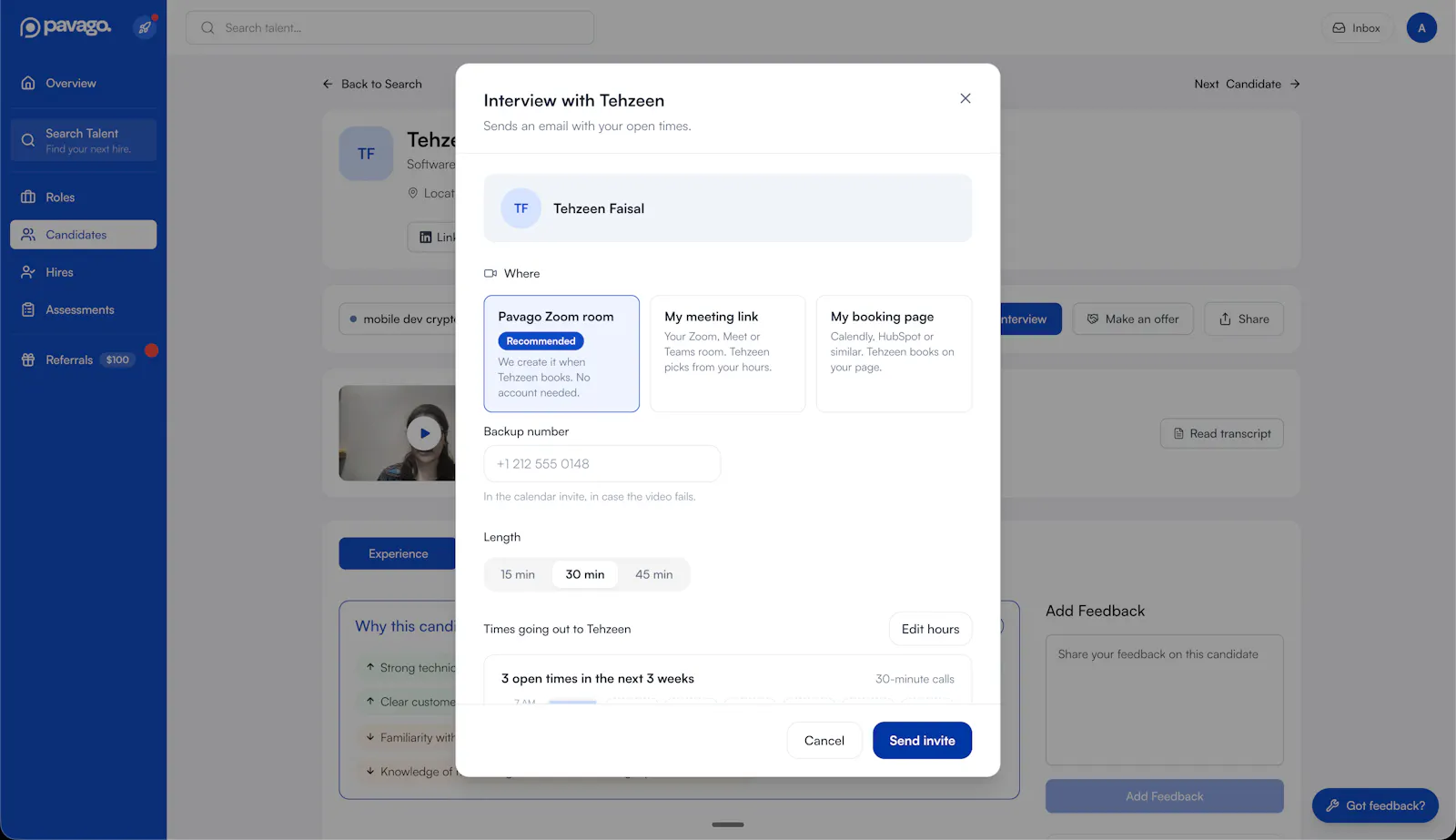Image resolution: width=1456 pixels, height=840 pixels.
Task: Open Read transcript
Action: click(1222, 433)
